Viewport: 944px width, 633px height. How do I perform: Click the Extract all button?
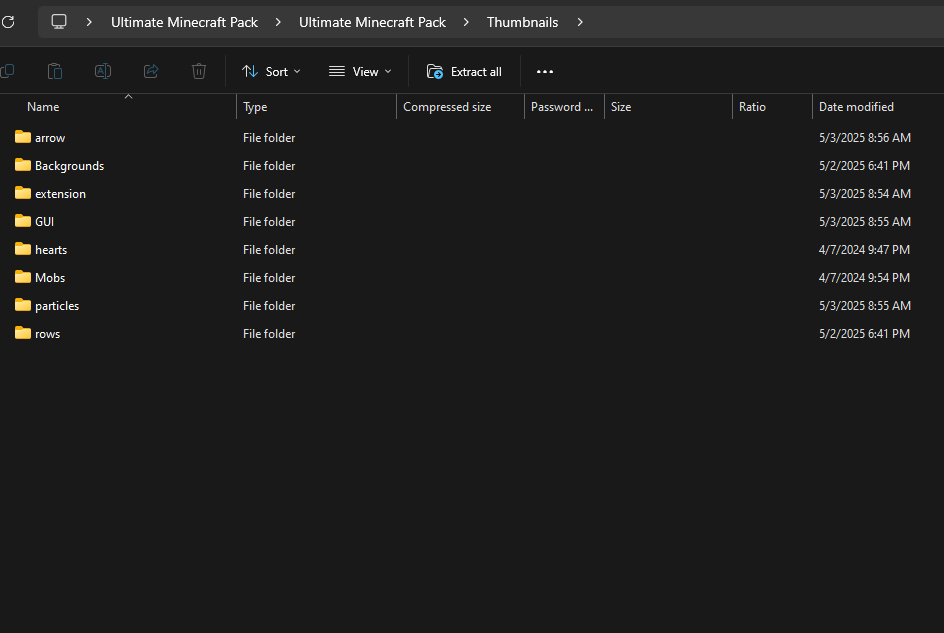464,72
